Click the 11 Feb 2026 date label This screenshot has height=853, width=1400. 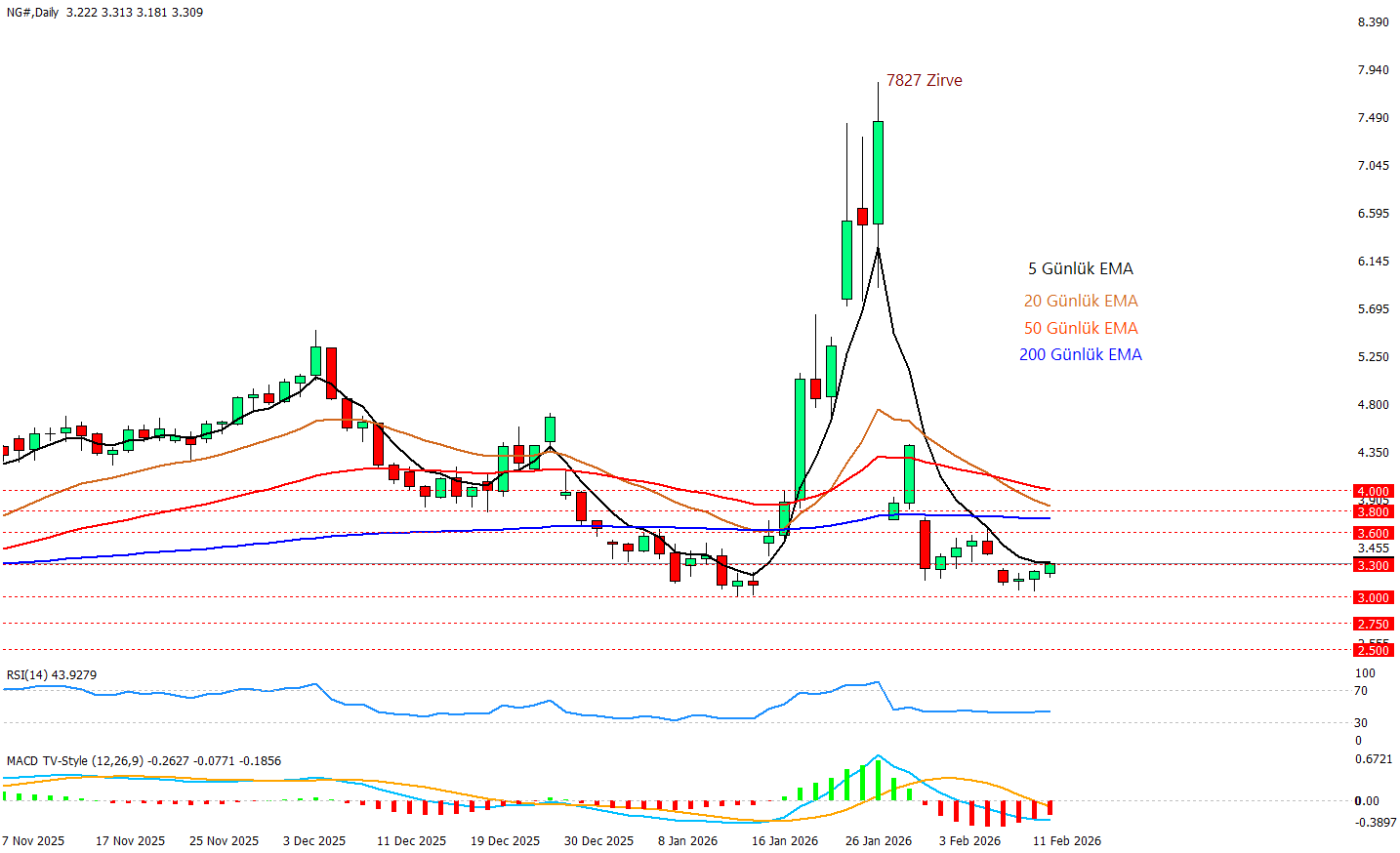(1066, 840)
